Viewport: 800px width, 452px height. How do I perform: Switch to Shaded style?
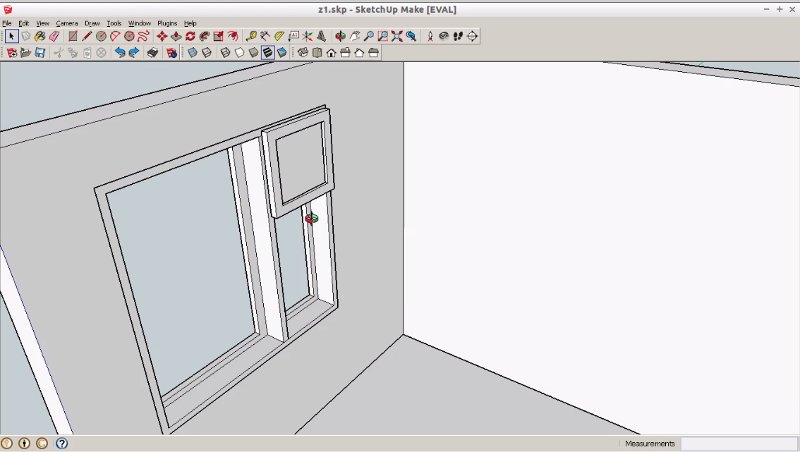pyautogui.click(x=254, y=53)
